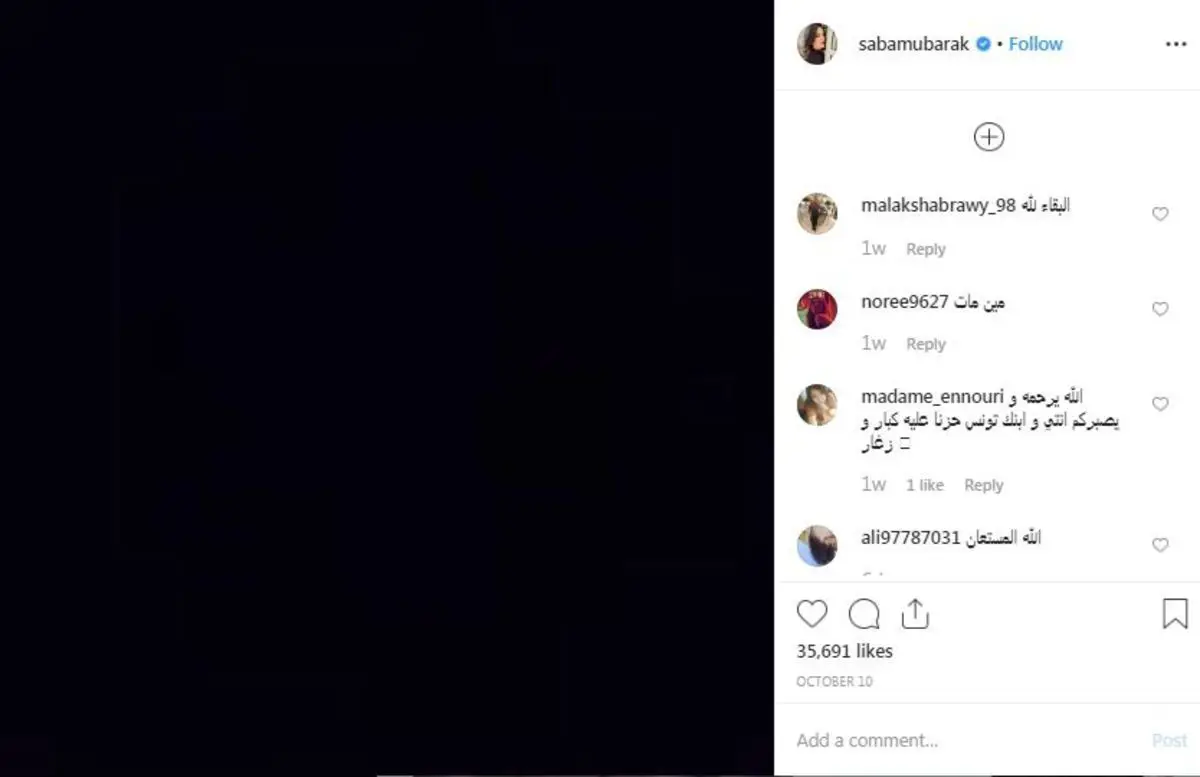Image resolution: width=1200 pixels, height=777 pixels.
Task: View the 35,691 likes list
Action: [844, 651]
